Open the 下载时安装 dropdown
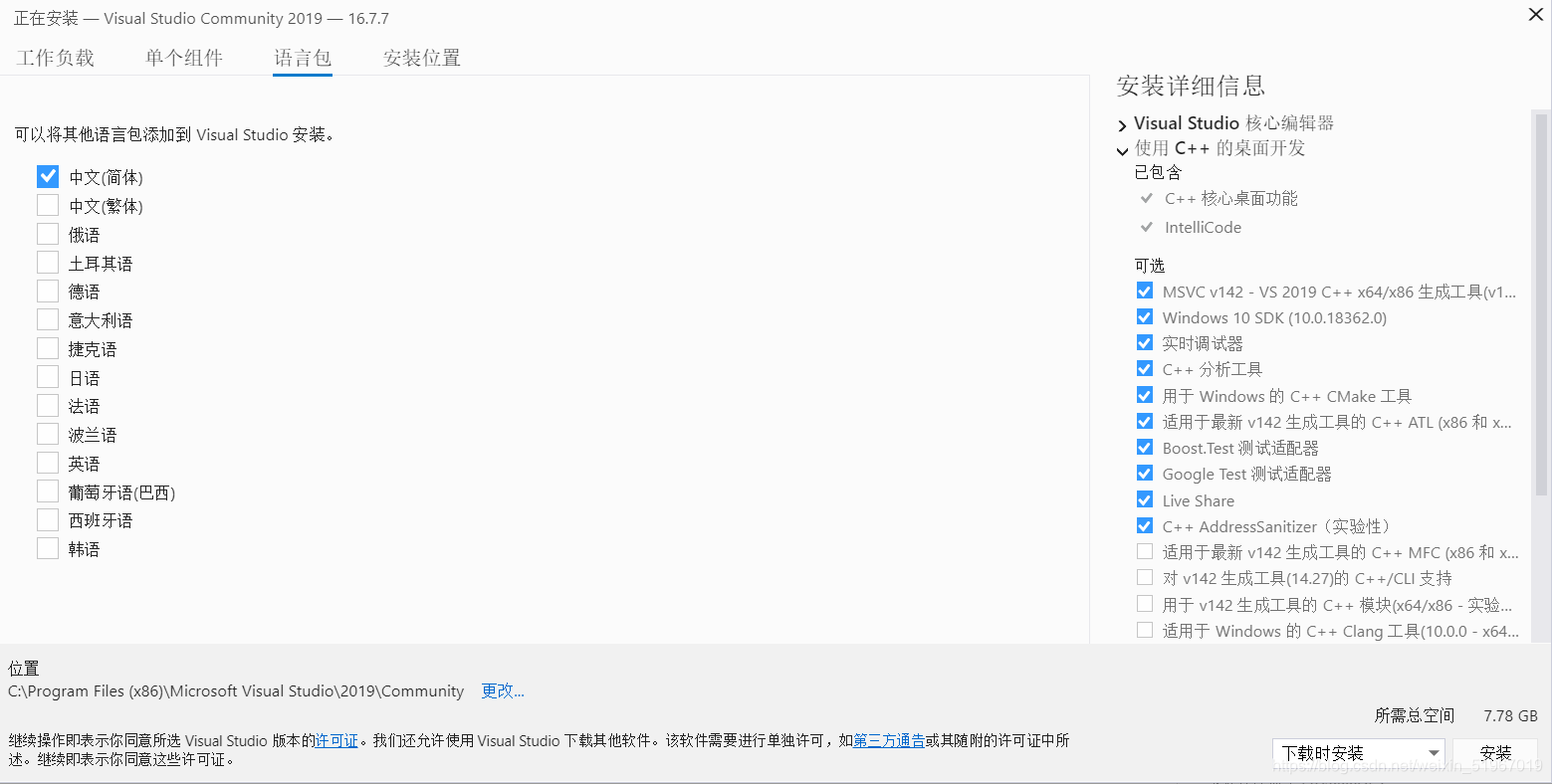 click(1358, 753)
